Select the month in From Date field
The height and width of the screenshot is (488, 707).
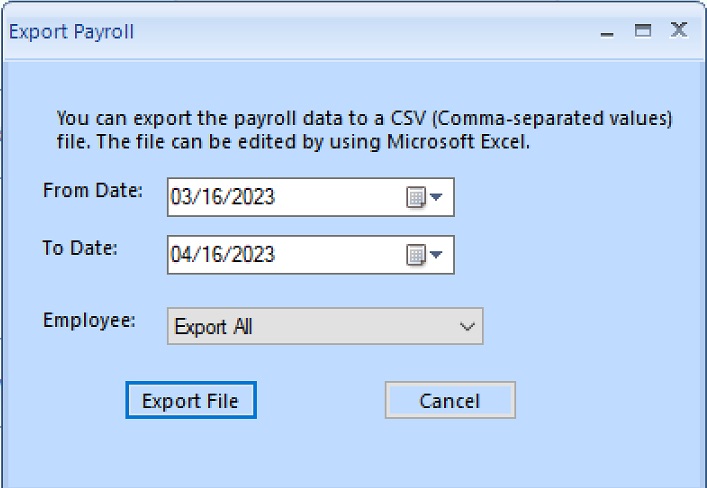coord(181,198)
